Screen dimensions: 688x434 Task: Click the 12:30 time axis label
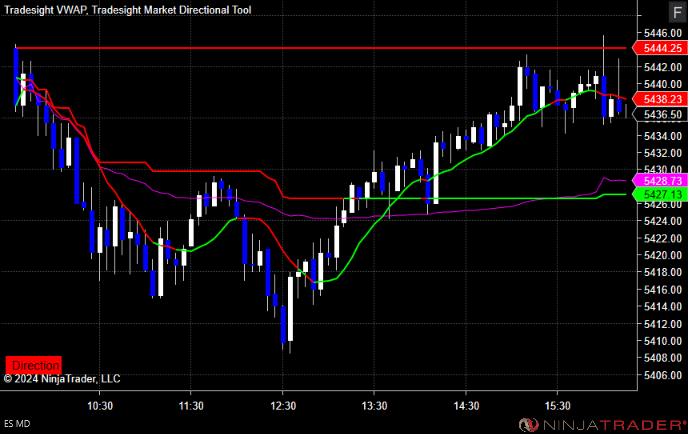pos(283,406)
